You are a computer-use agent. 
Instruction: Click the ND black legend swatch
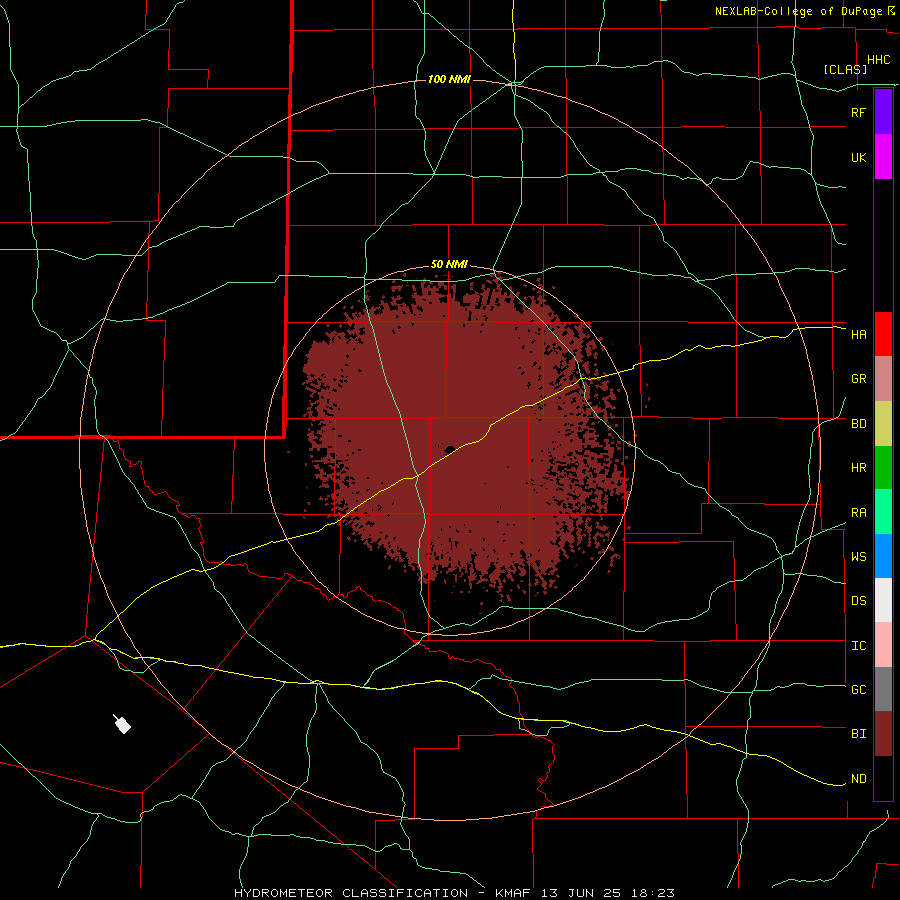click(x=883, y=778)
